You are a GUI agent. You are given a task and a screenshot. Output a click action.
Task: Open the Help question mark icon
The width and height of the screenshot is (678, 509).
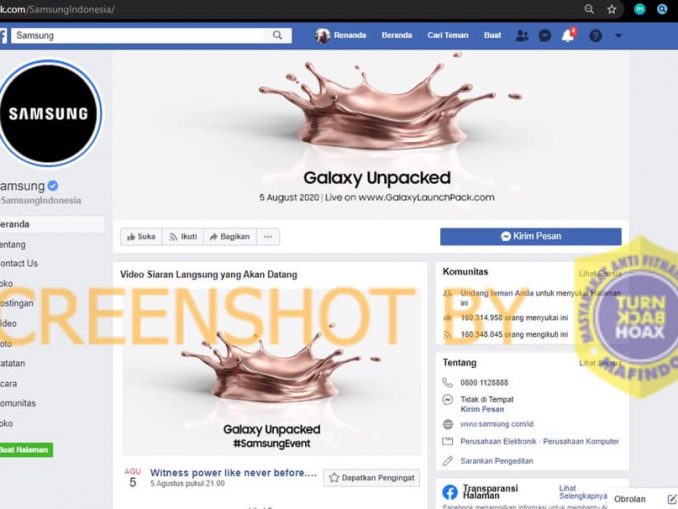(x=595, y=35)
